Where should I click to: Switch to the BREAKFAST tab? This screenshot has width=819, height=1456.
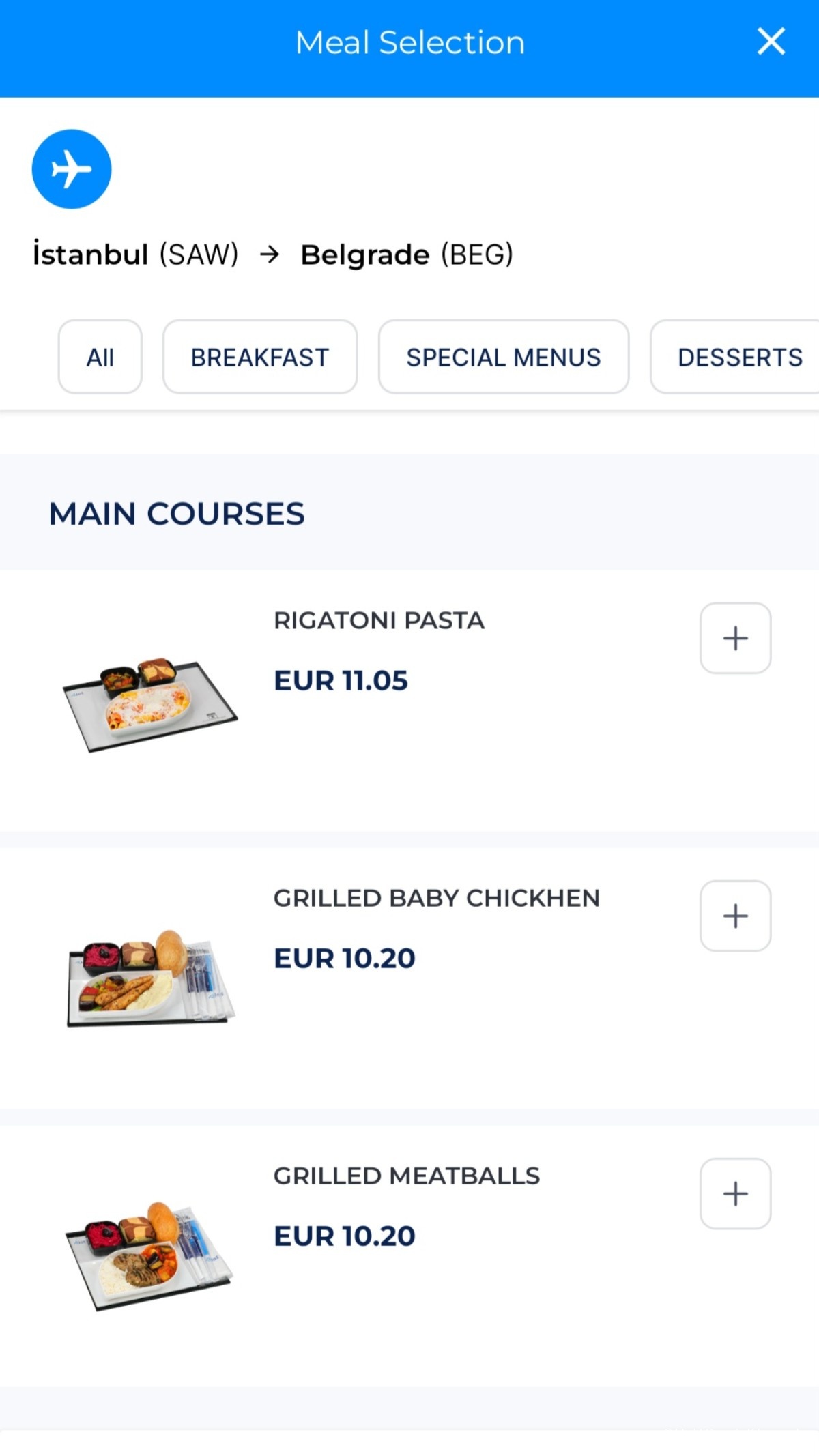(x=260, y=357)
